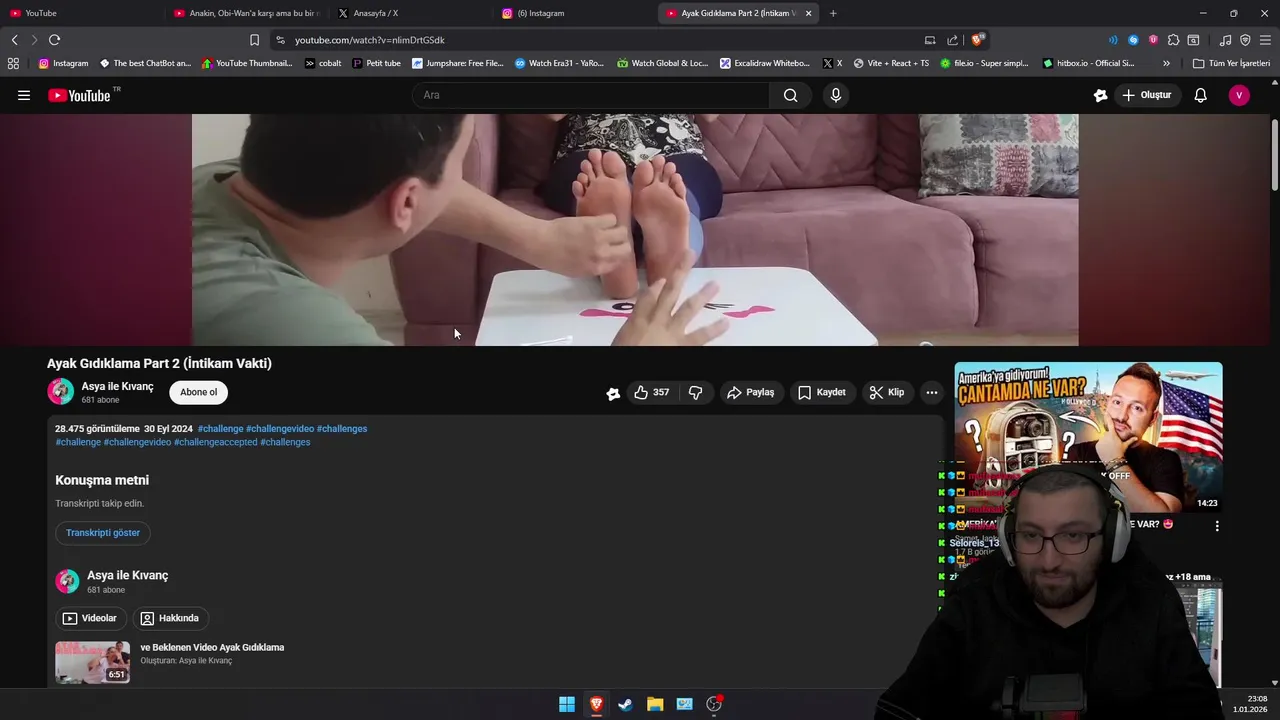Show transcript with Transkripti göster

tap(103, 532)
